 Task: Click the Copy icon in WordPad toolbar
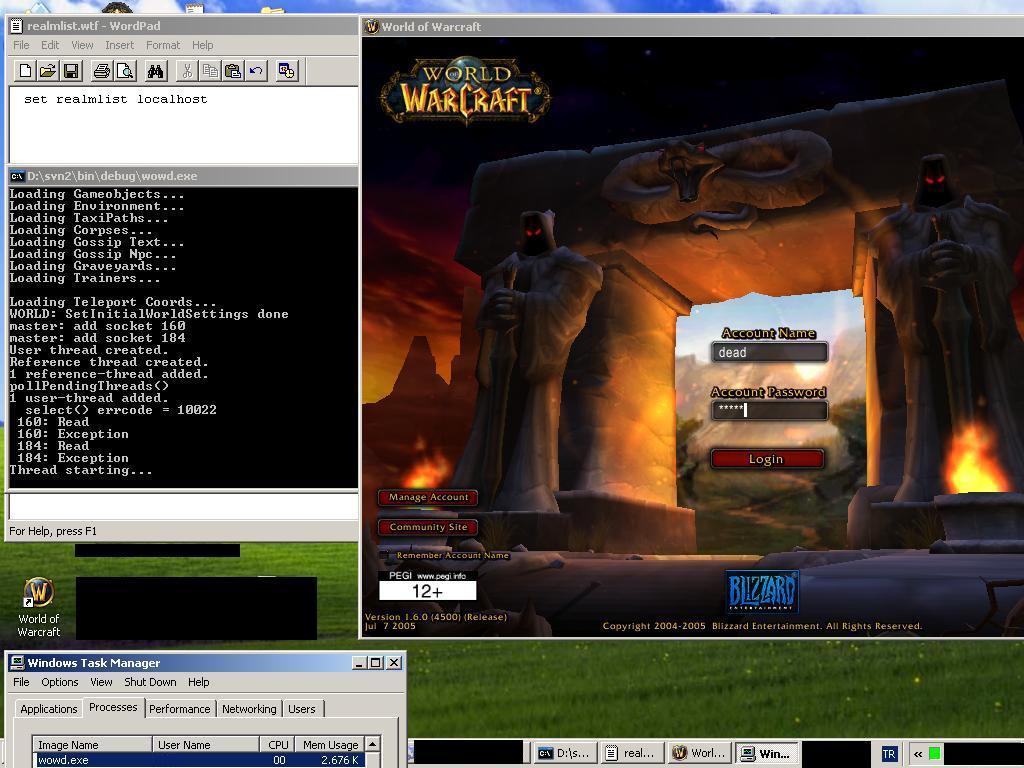pos(210,71)
